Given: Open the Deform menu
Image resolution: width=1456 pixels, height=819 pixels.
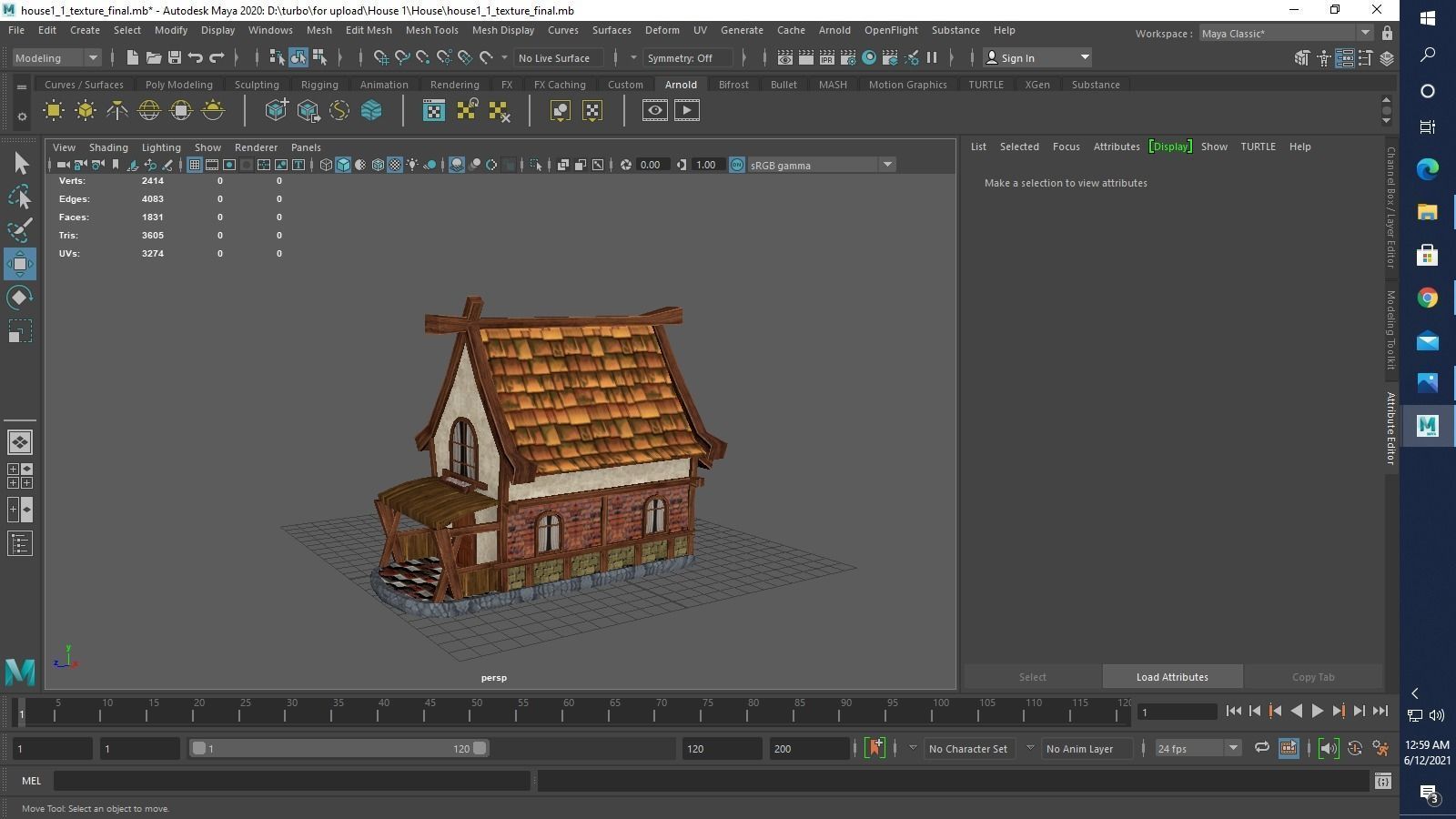Looking at the screenshot, I should pyautogui.click(x=662, y=30).
